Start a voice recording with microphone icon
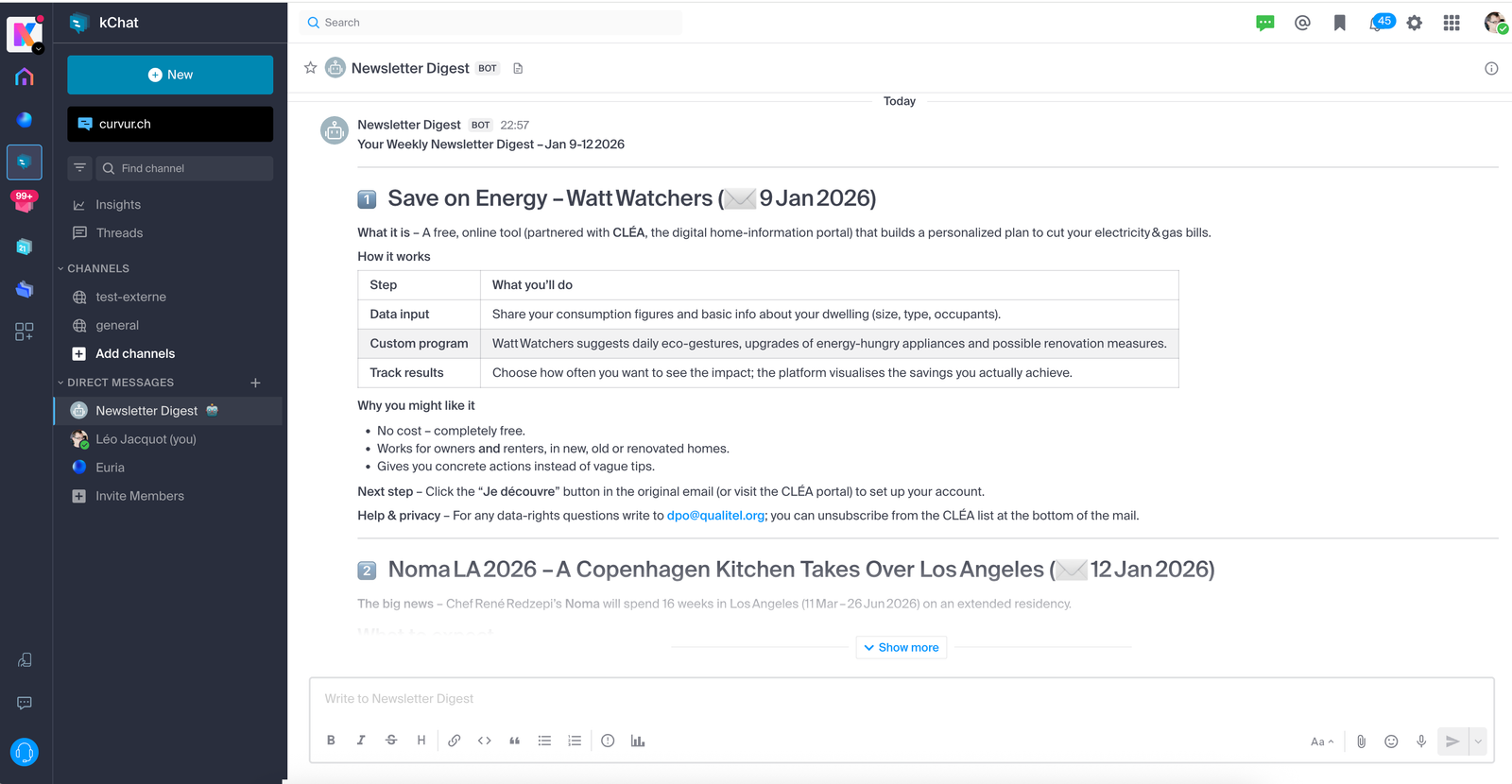 1421,741
